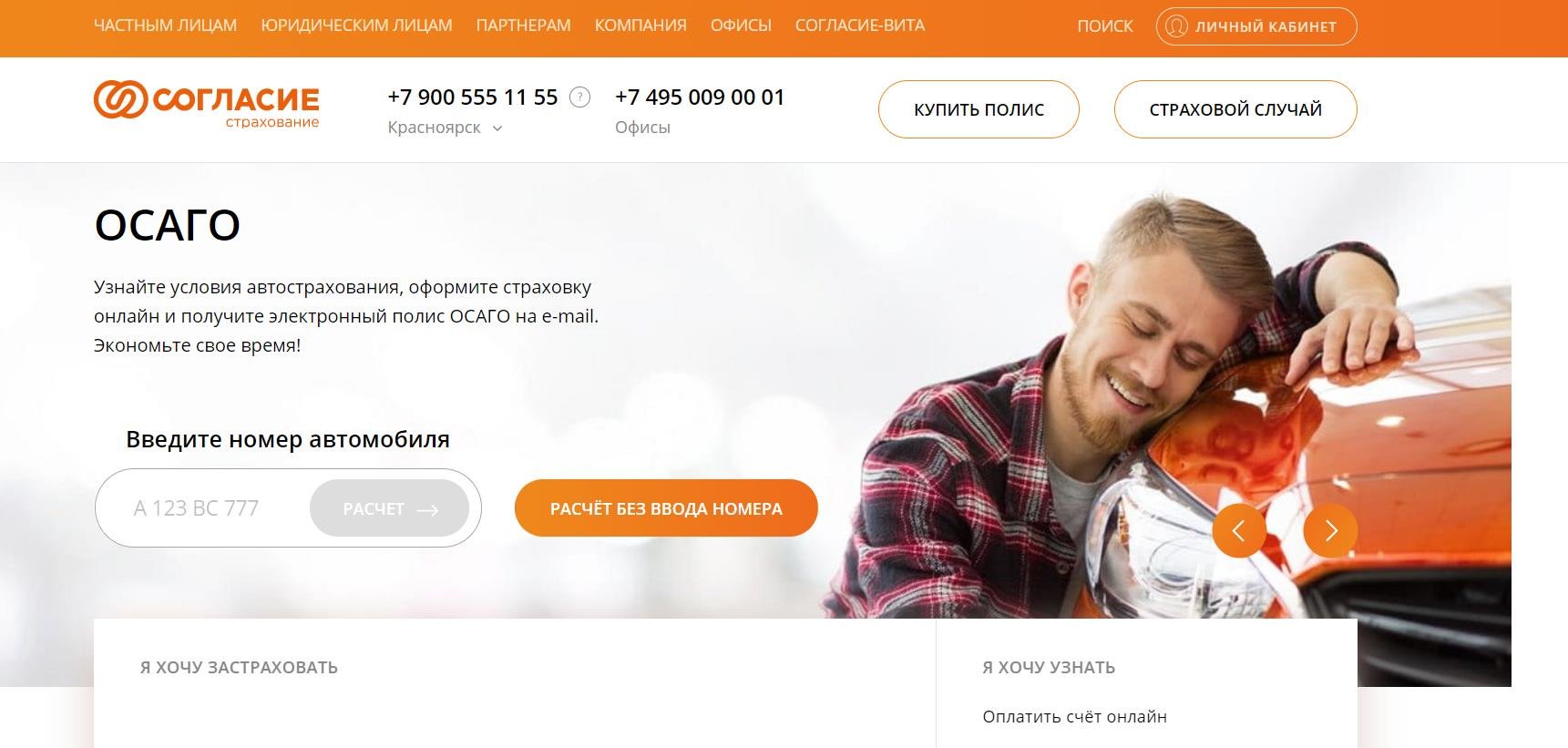
Task: Show previous slide with left arrow
Action: point(1238,530)
